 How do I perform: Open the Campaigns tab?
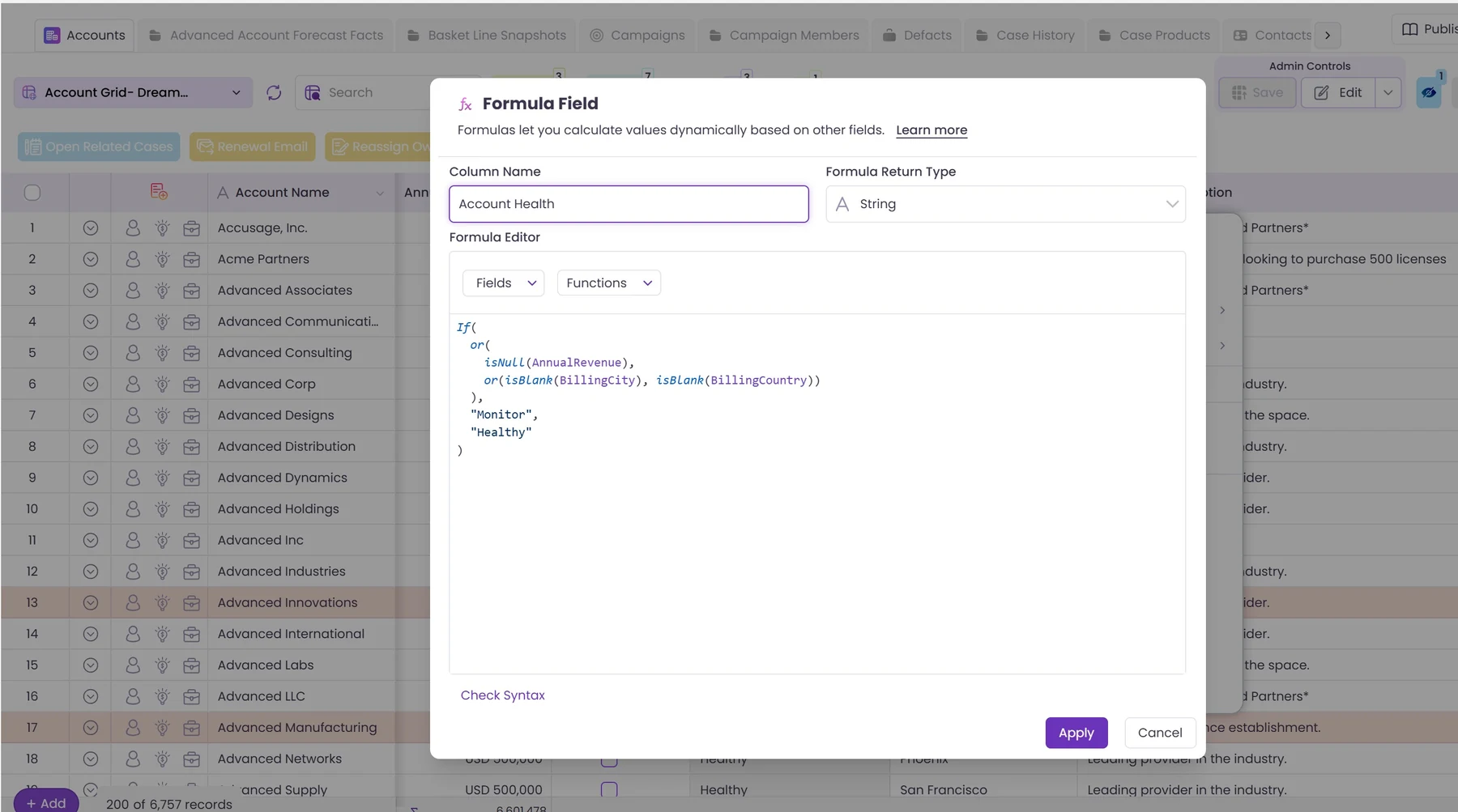[637, 36]
